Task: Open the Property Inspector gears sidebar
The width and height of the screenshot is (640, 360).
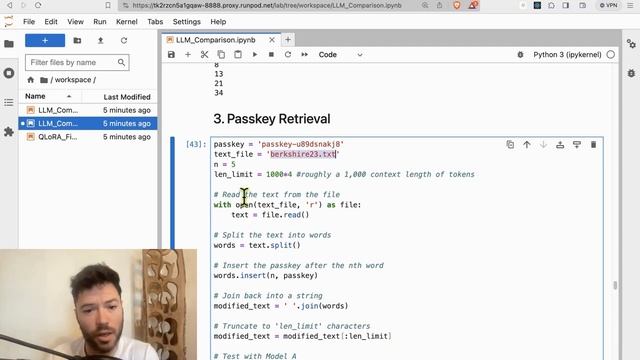Action: (x=631, y=44)
